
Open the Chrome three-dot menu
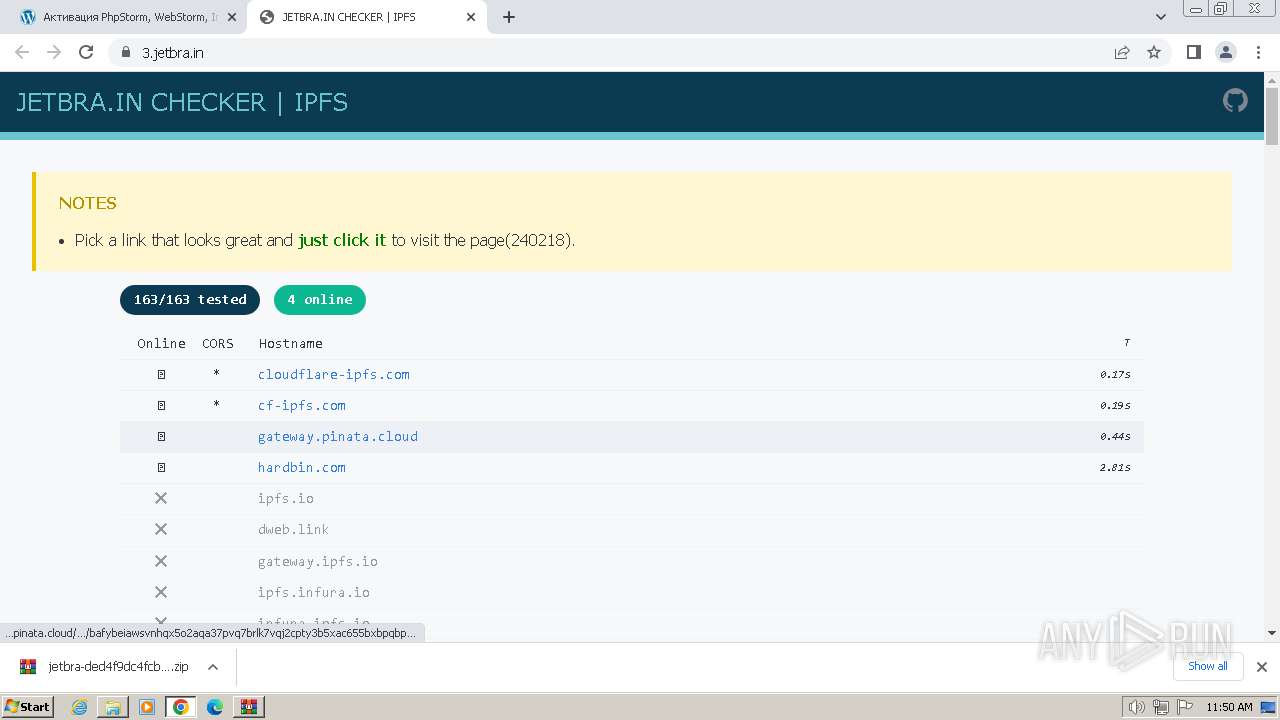click(x=1258, y=52)
